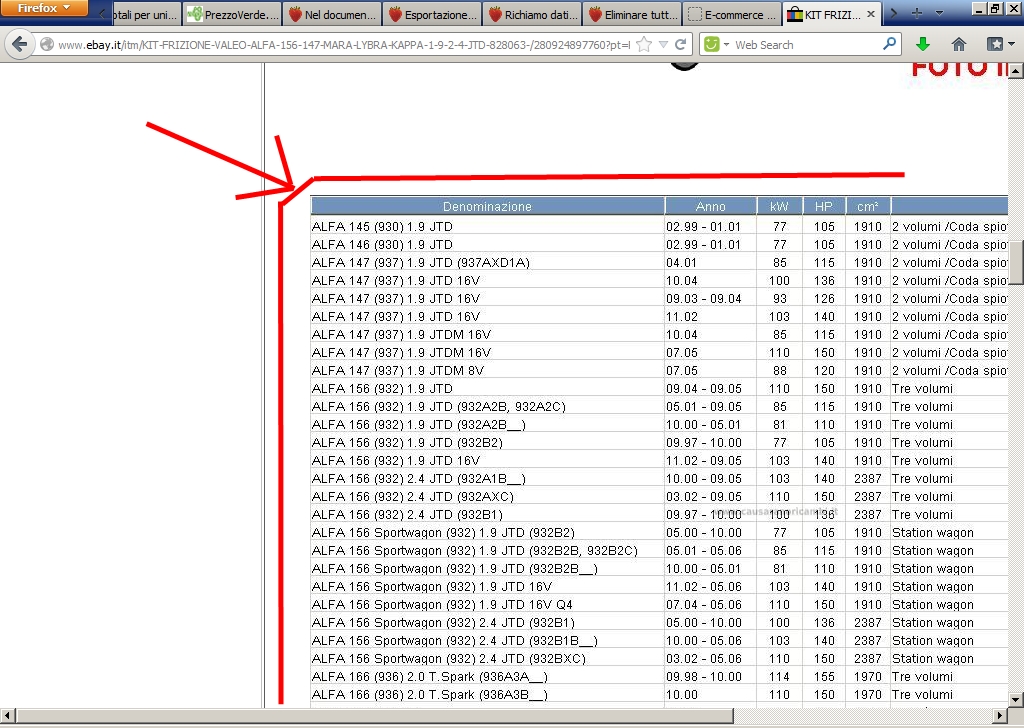The height and width of the screenshot is (728, 1024).
Task: Switch to PrezzoVerde tab
Action: click(233, 14)
